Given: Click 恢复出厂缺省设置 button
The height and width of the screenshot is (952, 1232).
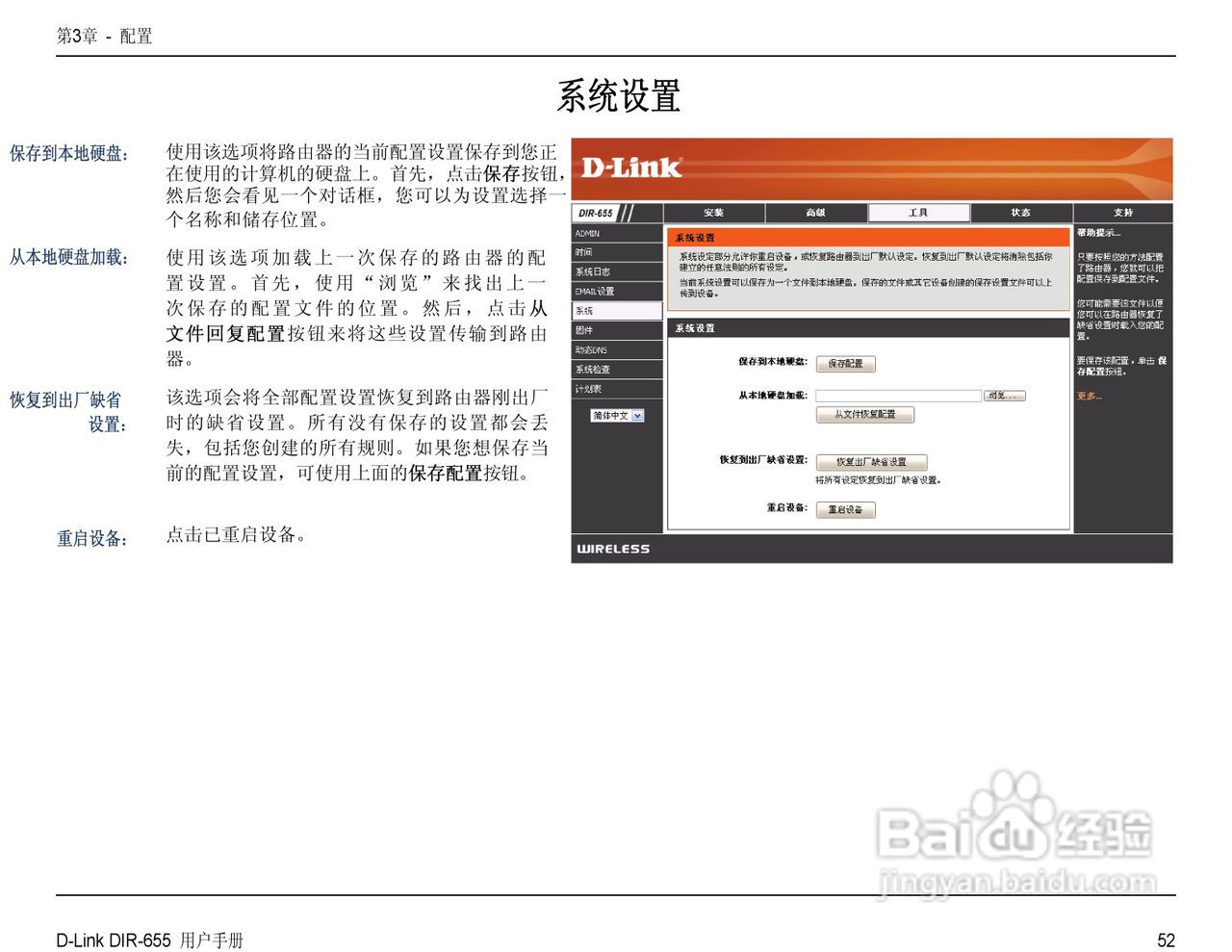Looking at the screenshot, I should (x=871, y=462).
